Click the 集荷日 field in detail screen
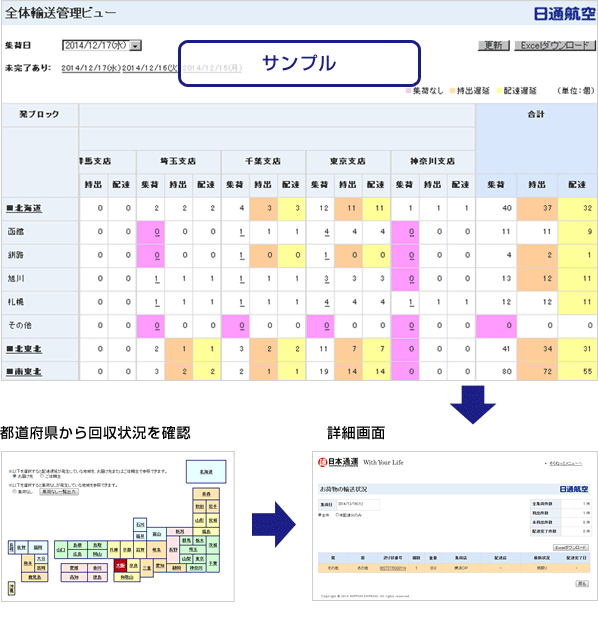Screen dimensions: 598x626 click(x=358, y=505)
